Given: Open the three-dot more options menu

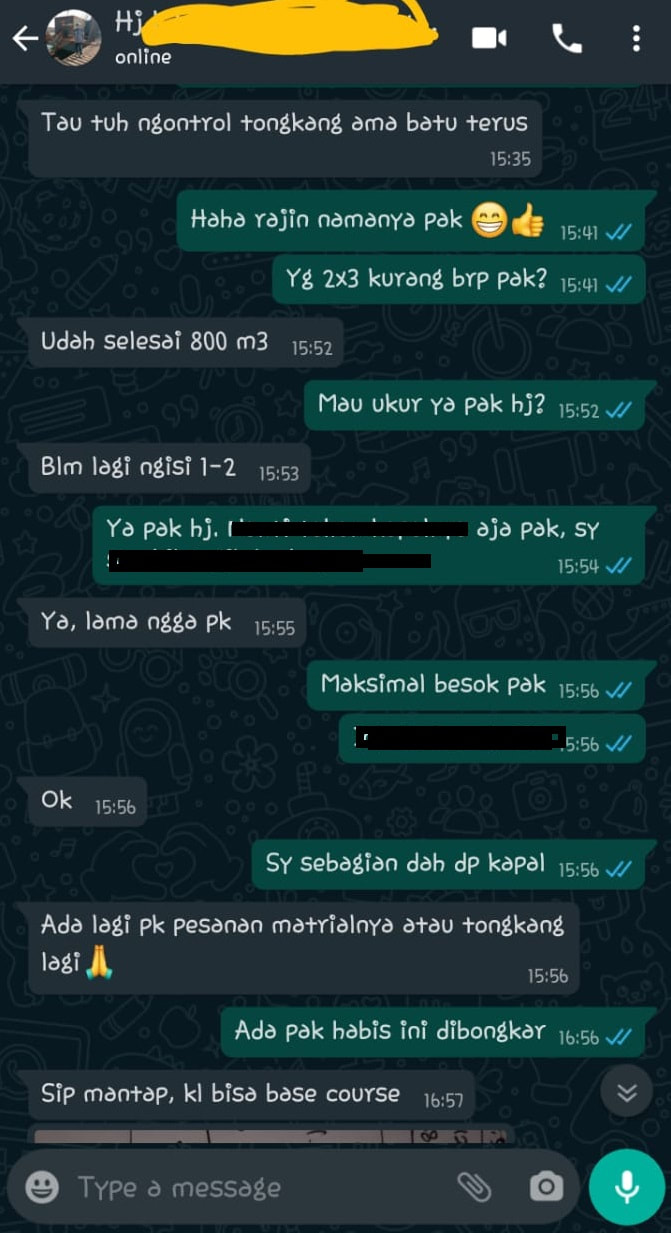Looking at the screenshot, I should click(636, 38).
